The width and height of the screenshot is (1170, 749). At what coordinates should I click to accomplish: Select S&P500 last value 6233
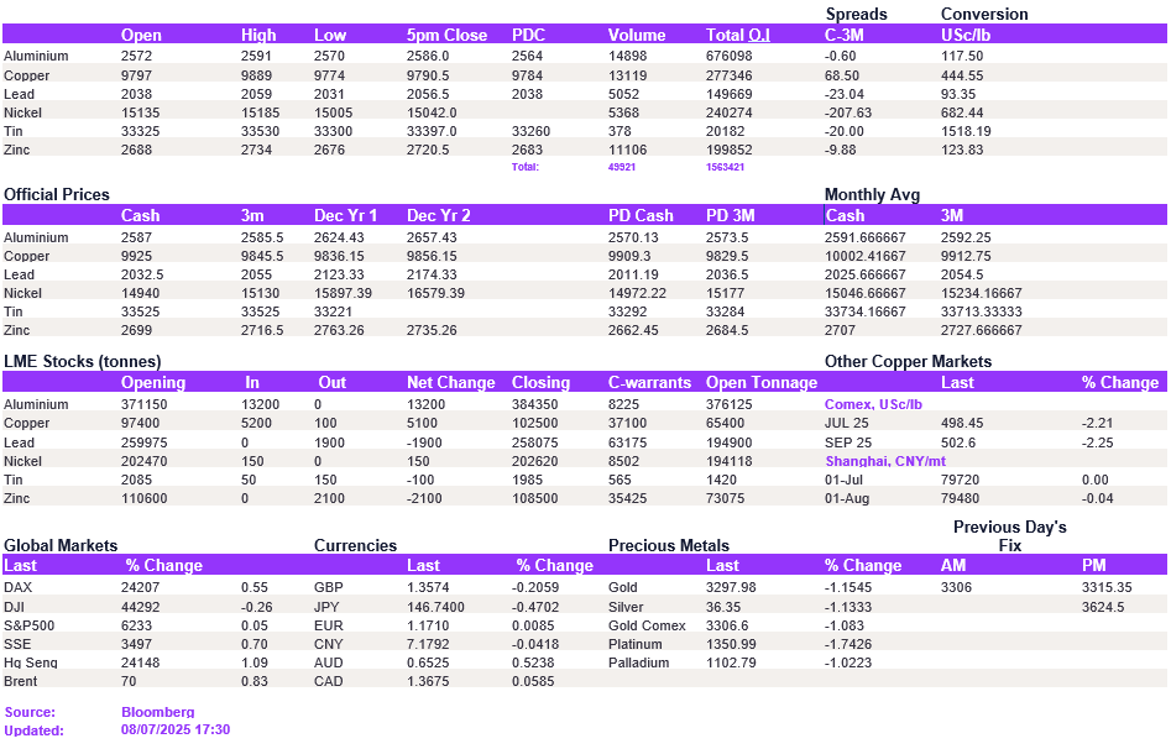[x=137, y=626]
